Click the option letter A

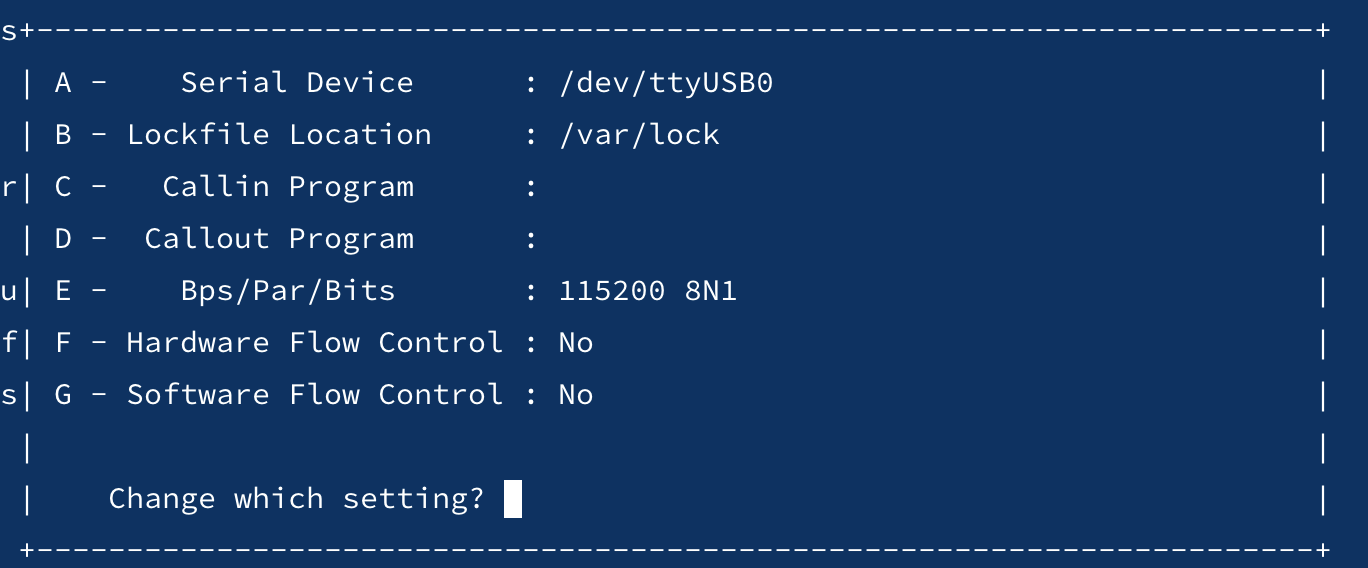pos(63,83)
